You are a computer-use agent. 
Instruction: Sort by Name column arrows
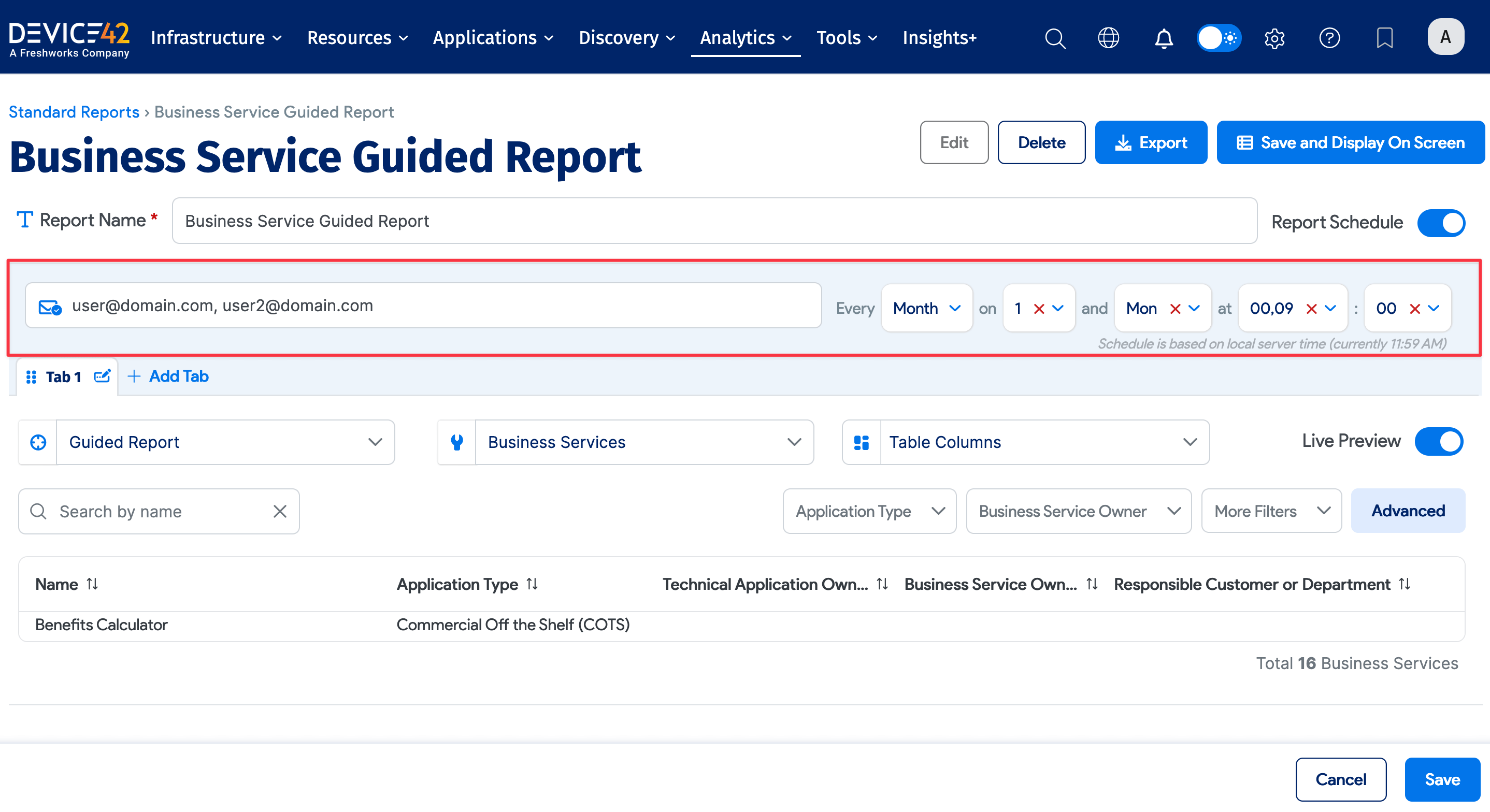tap(93, 584)
